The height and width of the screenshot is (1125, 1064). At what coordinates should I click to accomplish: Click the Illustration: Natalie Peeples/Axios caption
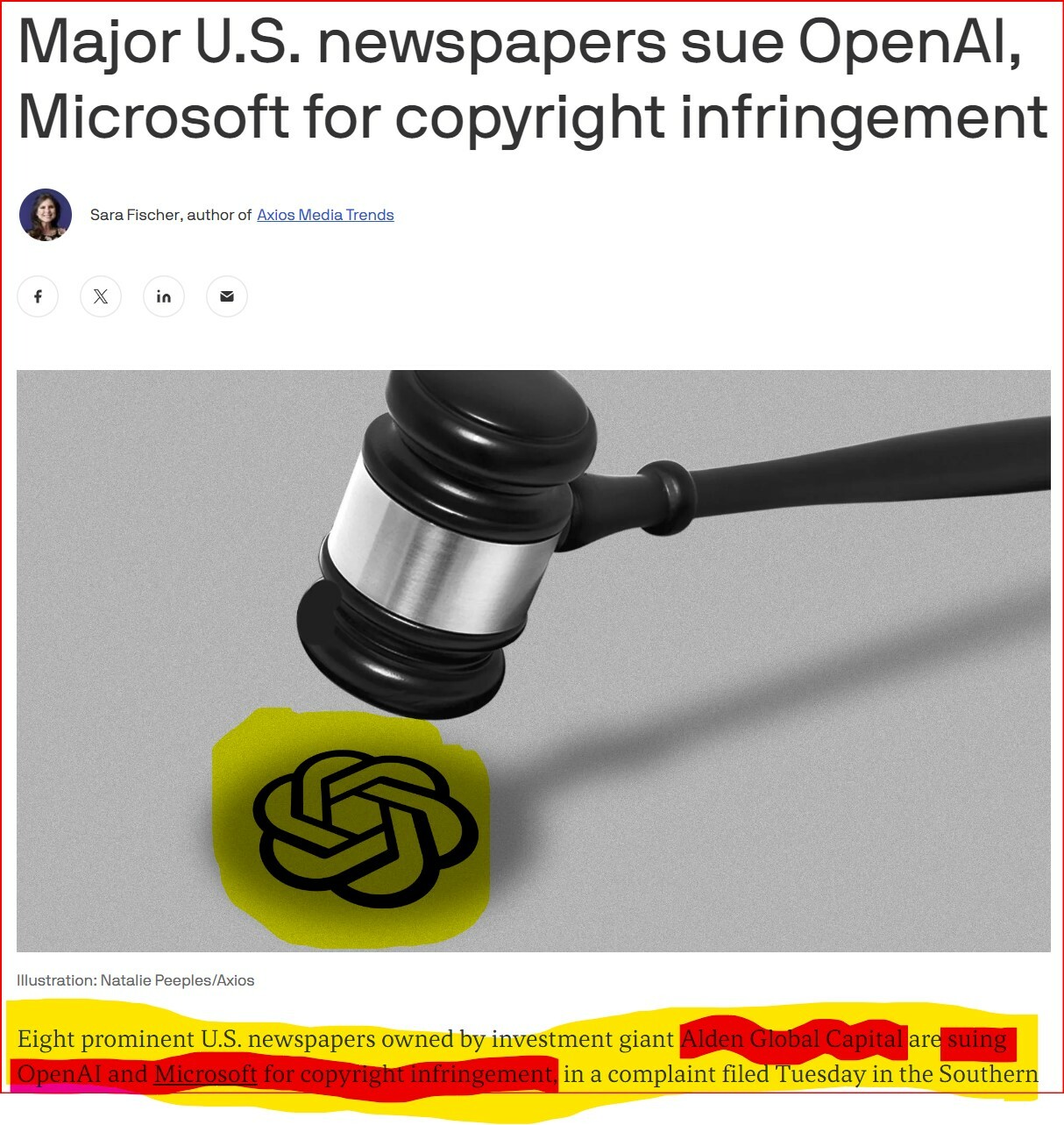136,980
